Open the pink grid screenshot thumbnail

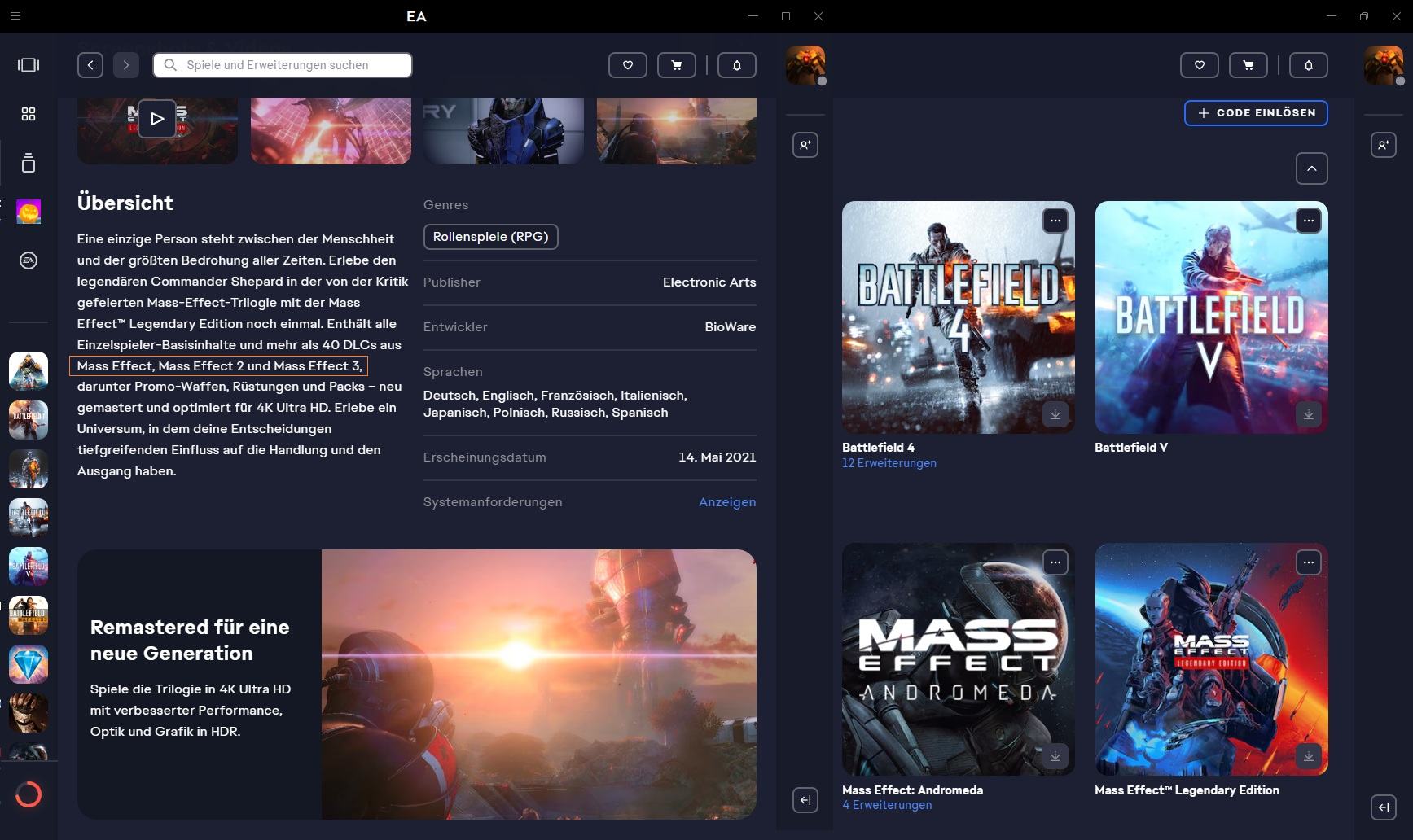coord(331,130)
